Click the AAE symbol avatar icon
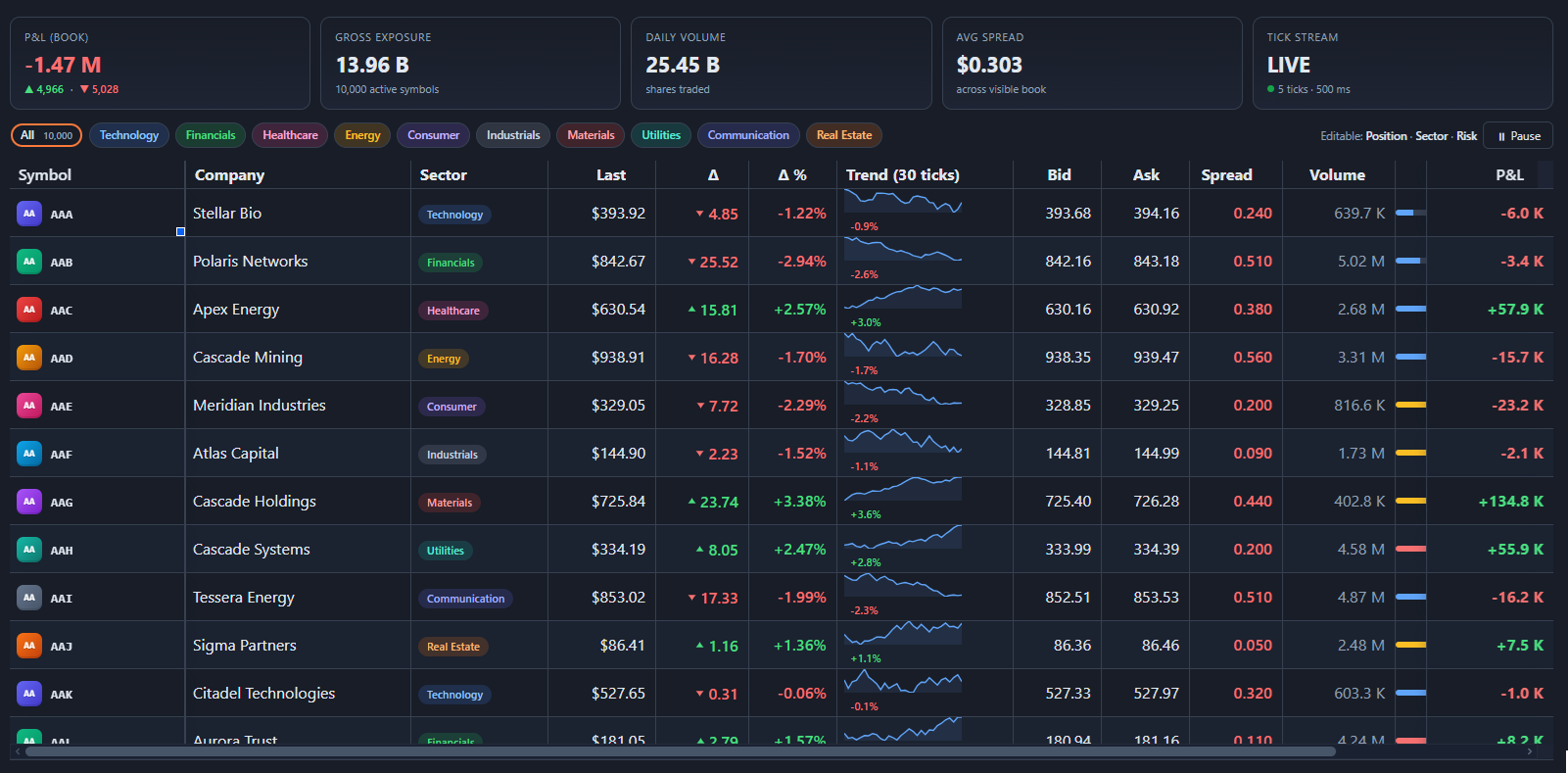 [29, 405]
